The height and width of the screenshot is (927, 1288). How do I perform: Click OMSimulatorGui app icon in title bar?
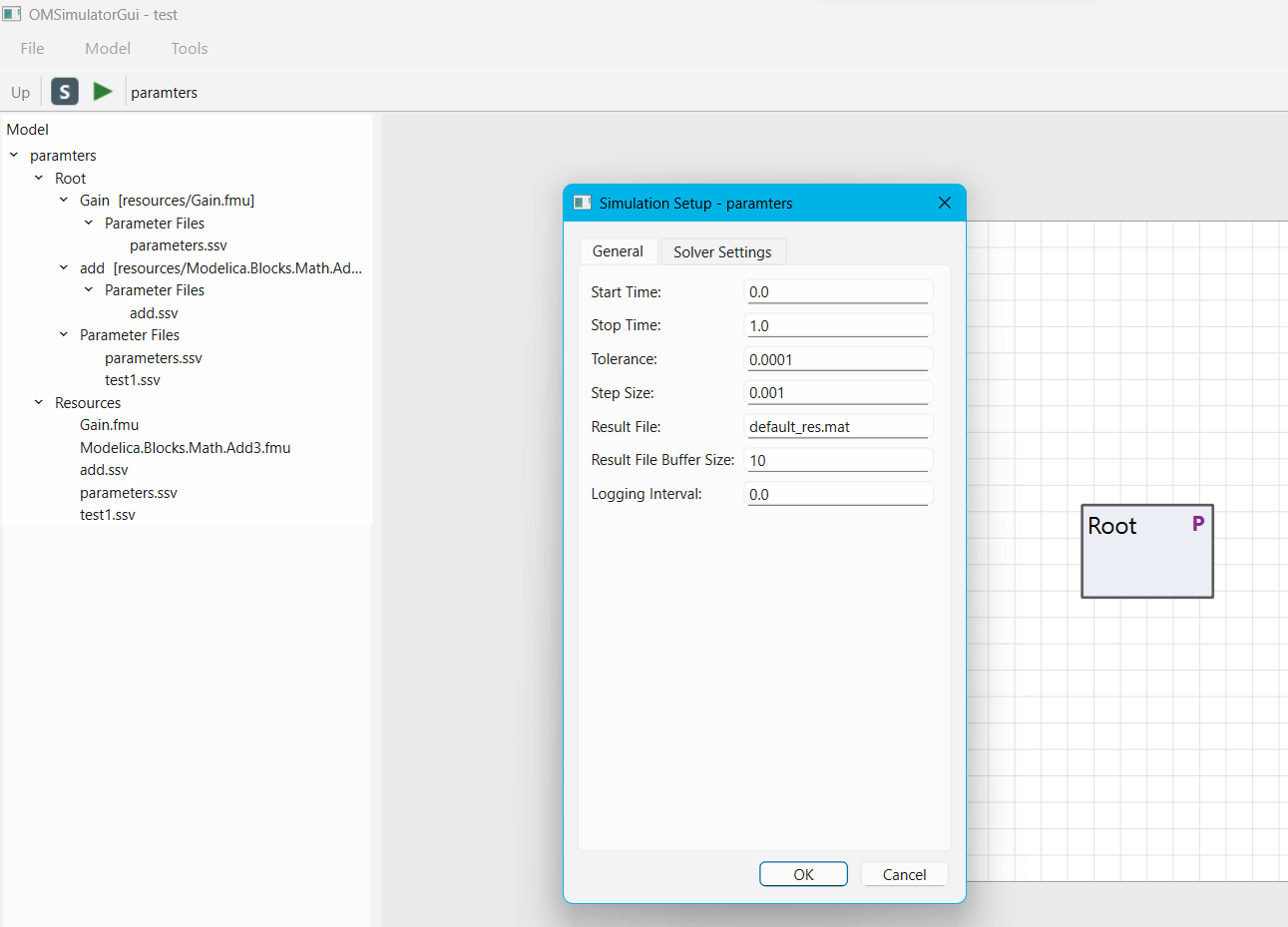pos(12,14)
